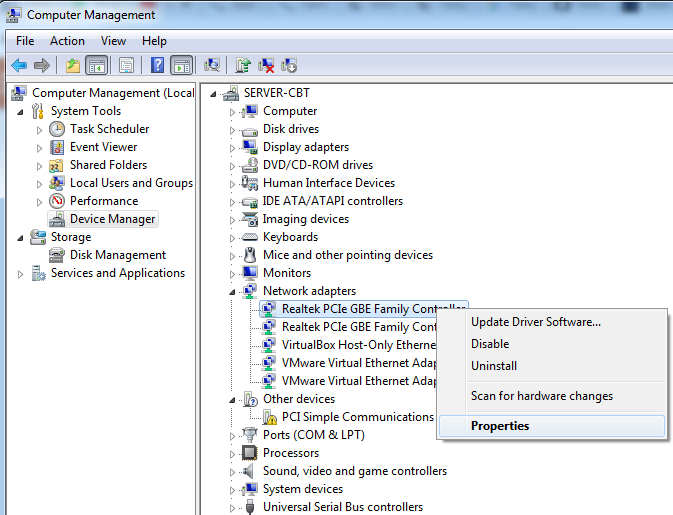This screenshot has height=515, width=673.
Task: Click the Services and Applications icon
Action: (x=38, y=273)
